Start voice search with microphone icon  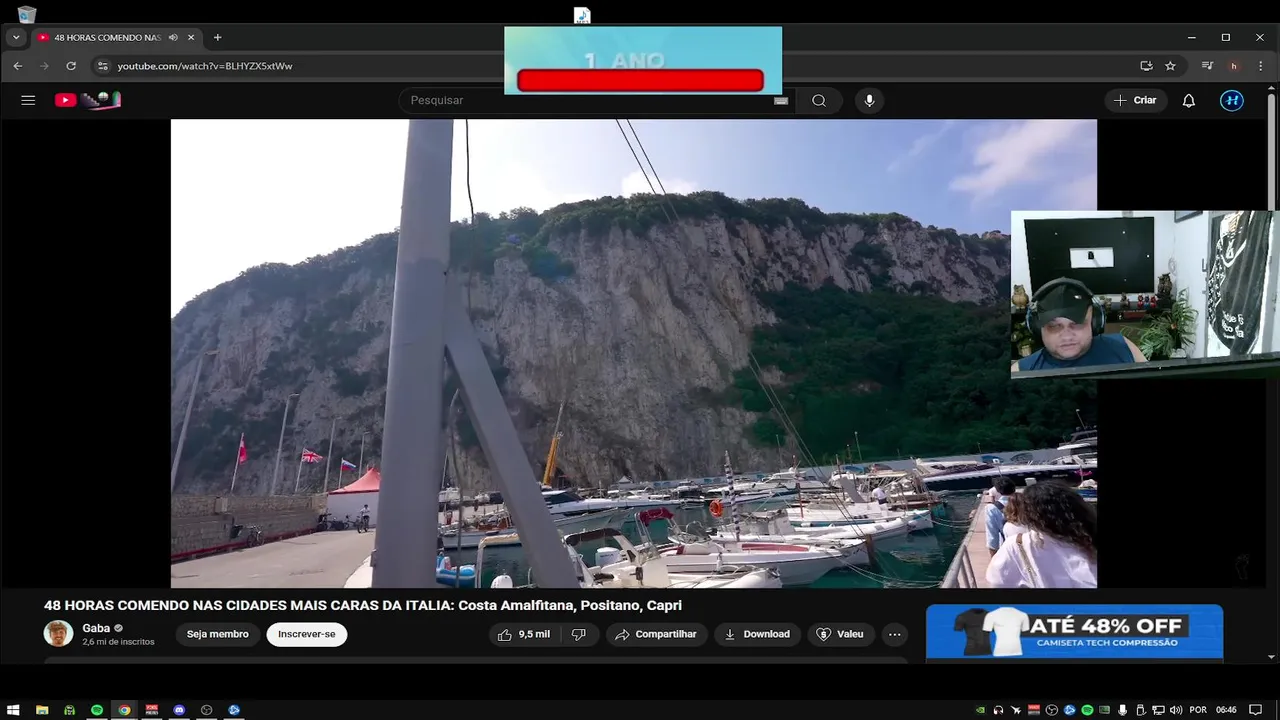(869, 100)
